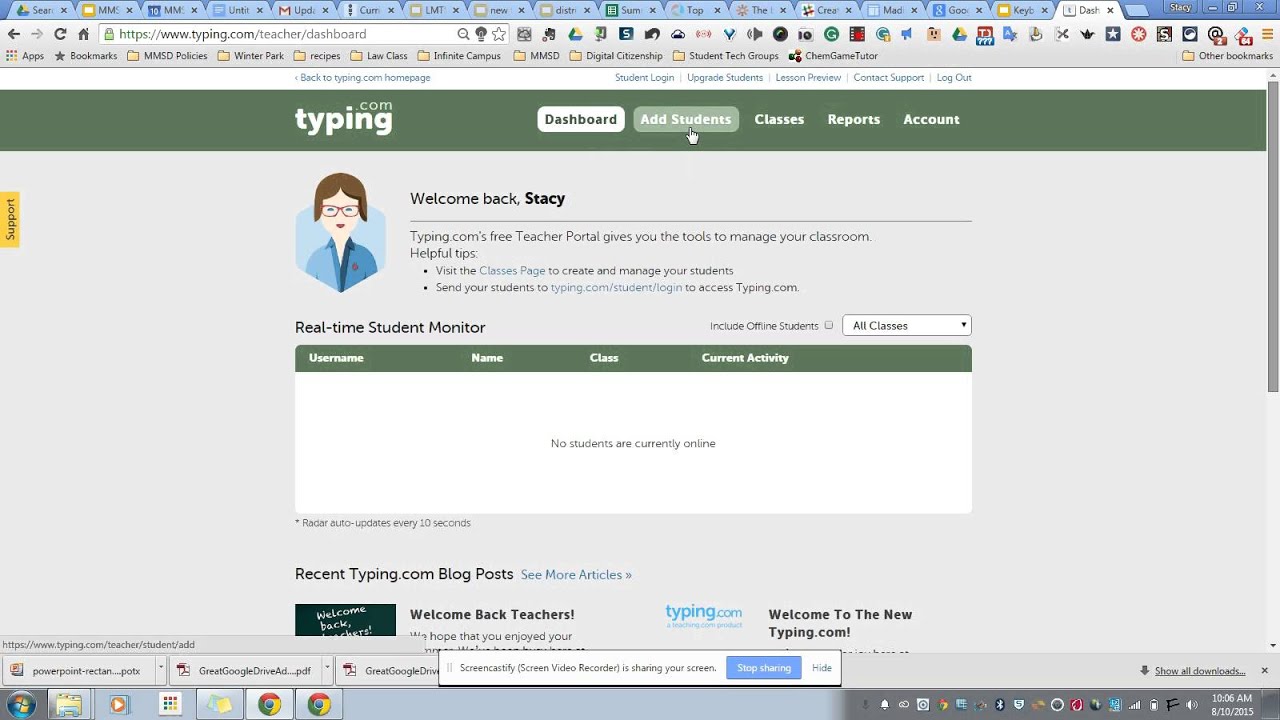Bookmark page with the star icon
Viewport: 1280px width, 720px height.
click(x=499, y=34)
